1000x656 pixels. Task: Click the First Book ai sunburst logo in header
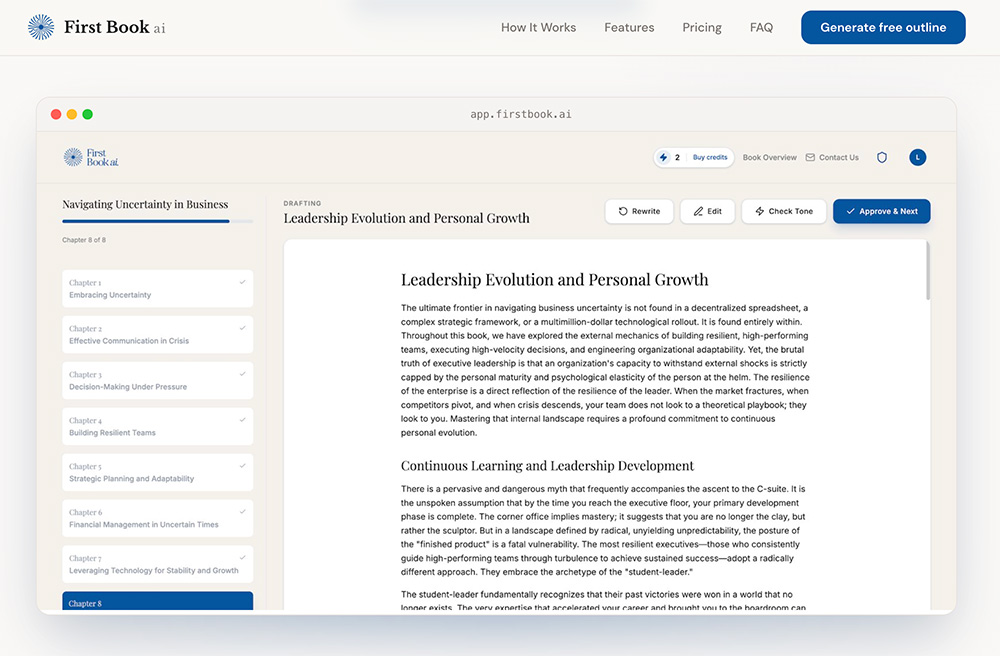coord(41,27)
